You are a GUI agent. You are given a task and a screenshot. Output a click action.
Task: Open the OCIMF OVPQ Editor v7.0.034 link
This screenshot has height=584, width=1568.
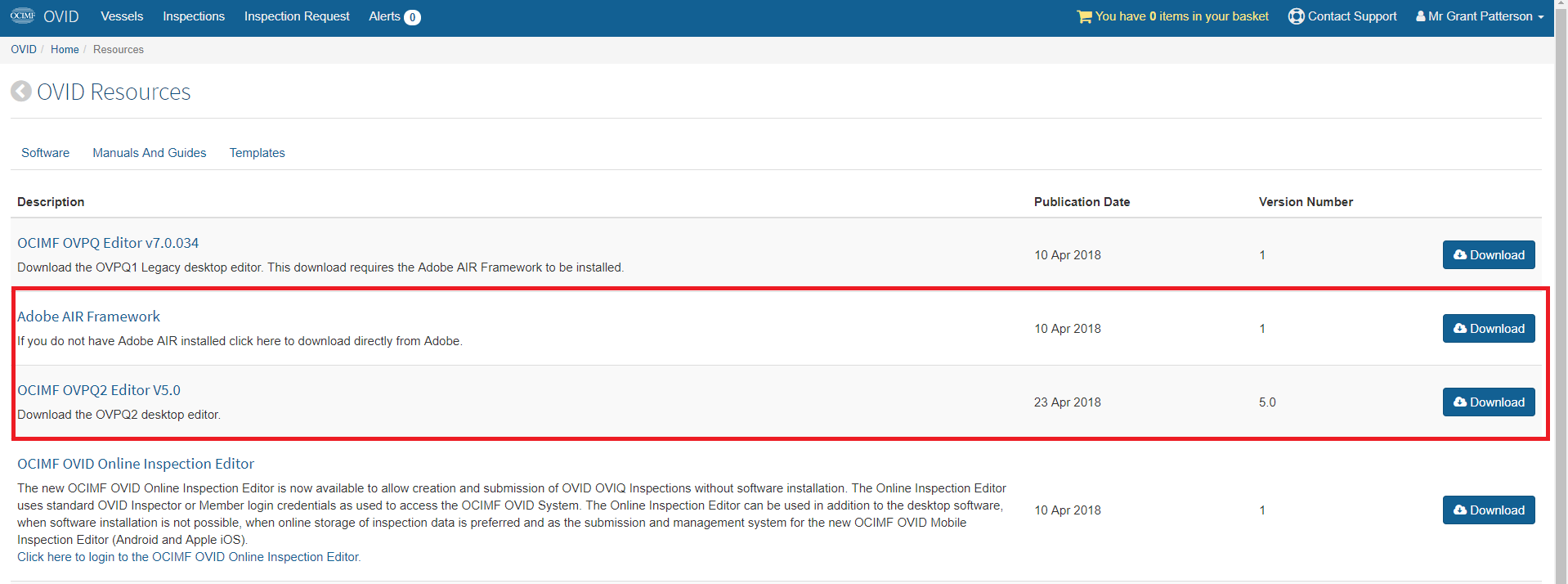108,243
